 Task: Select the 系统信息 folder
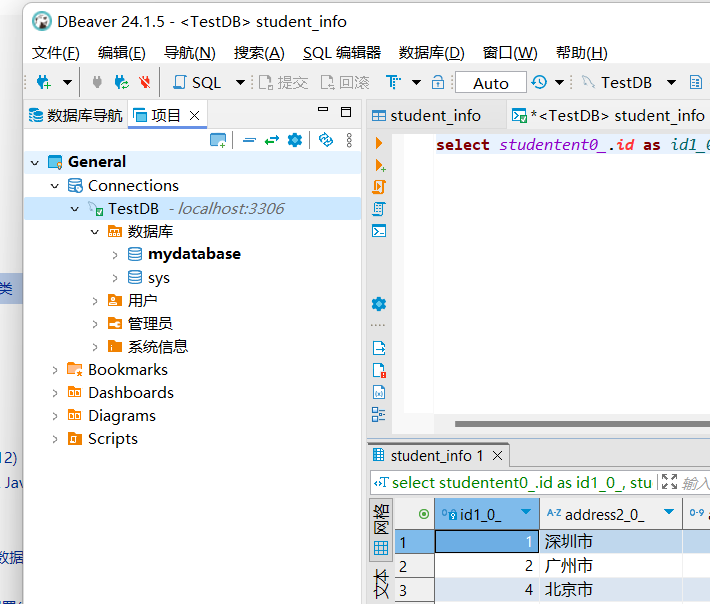click(x=158, y=347)
